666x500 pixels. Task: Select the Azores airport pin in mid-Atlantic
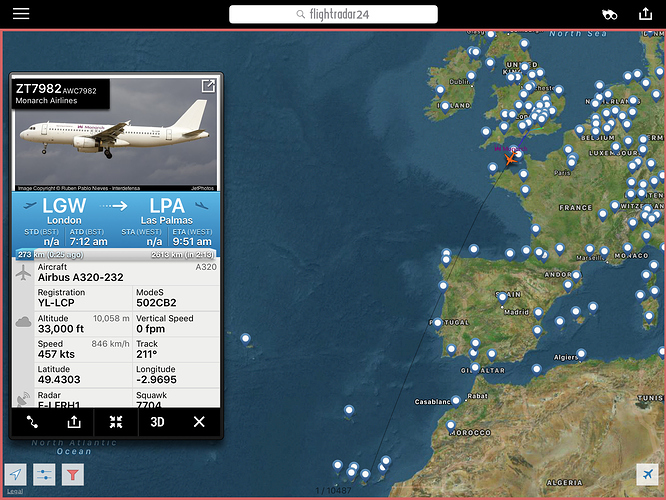point(246,339)
